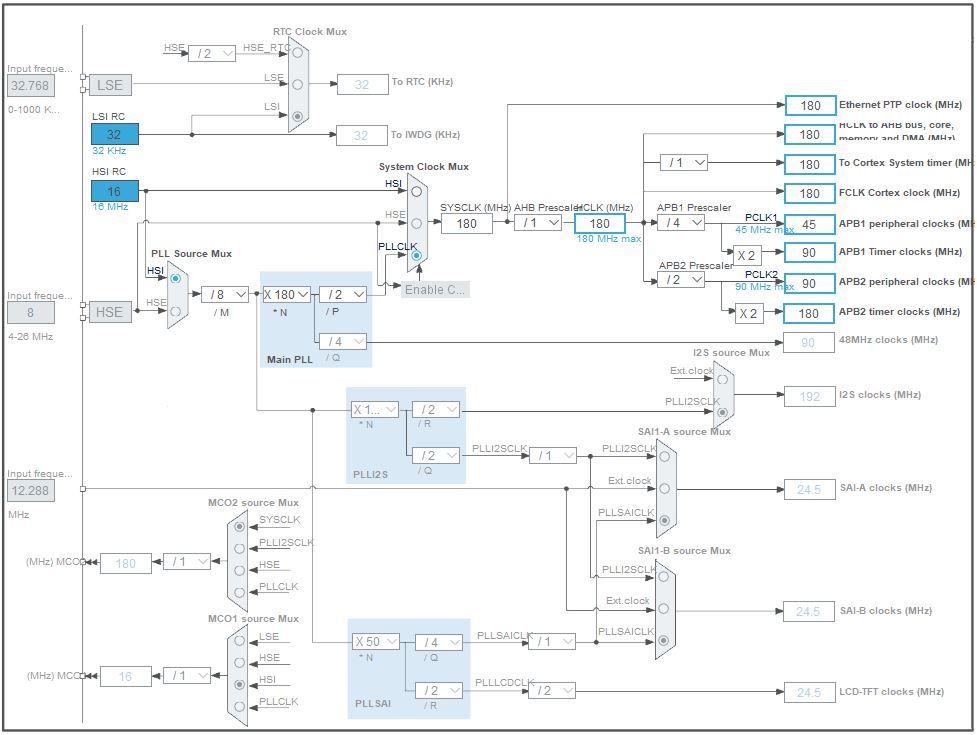Choose PLLCLK radio in System Clock Mux
This screenshot has width=977, height=735.
click(416, 255)
